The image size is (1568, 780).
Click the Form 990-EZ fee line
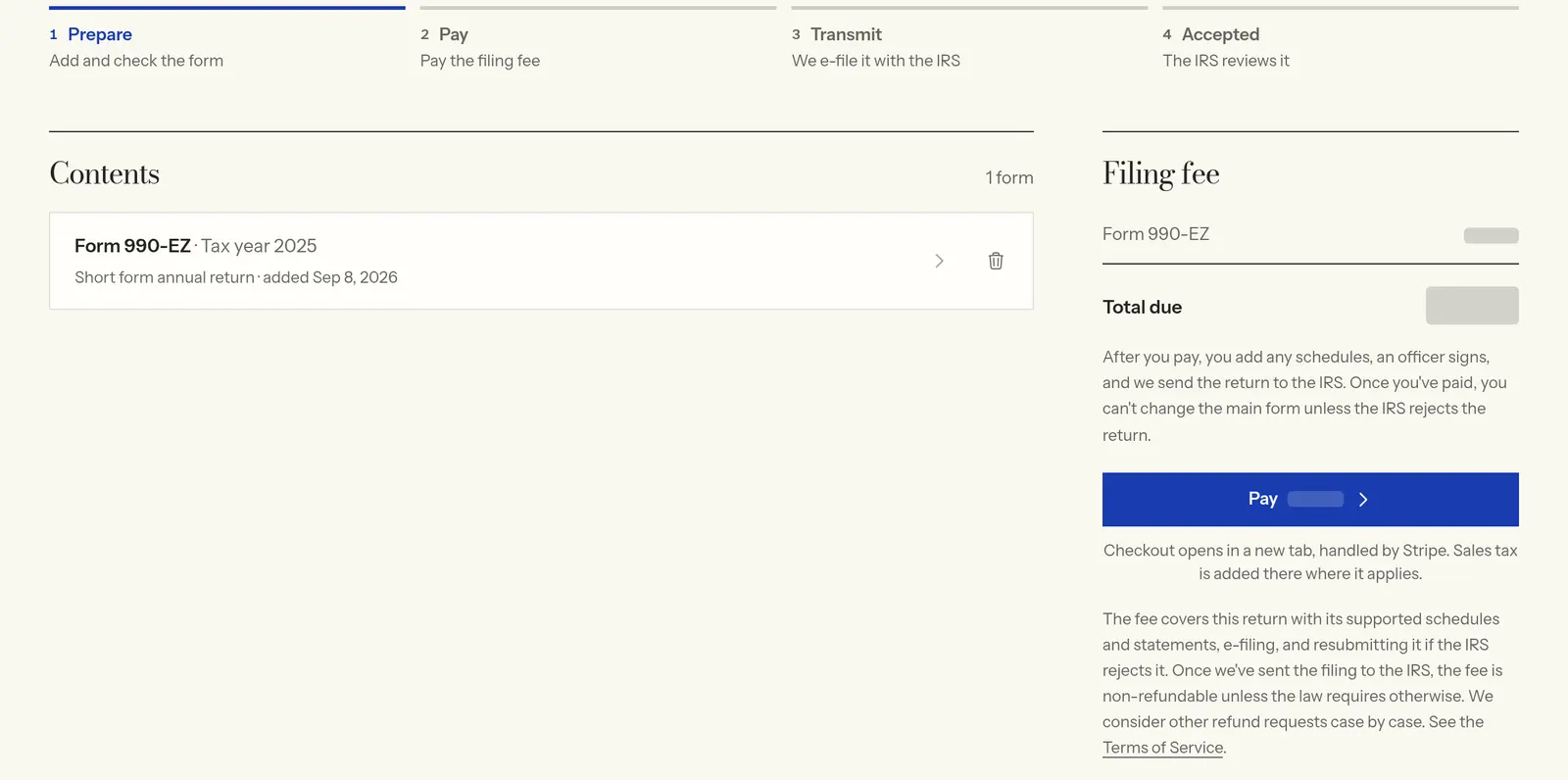pyautogui.click(x=1310, y=234)
